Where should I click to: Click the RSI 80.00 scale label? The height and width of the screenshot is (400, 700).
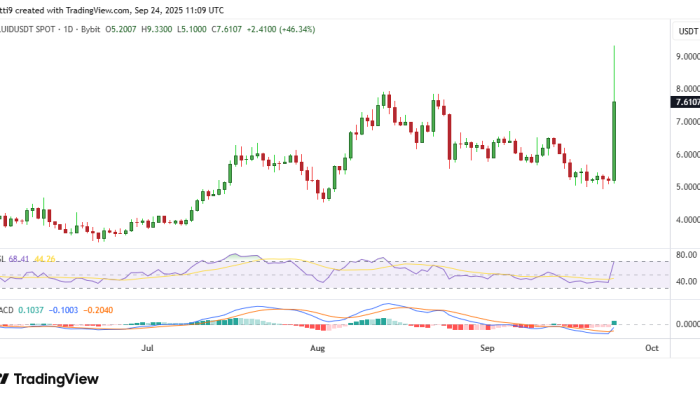click(684, 255)
